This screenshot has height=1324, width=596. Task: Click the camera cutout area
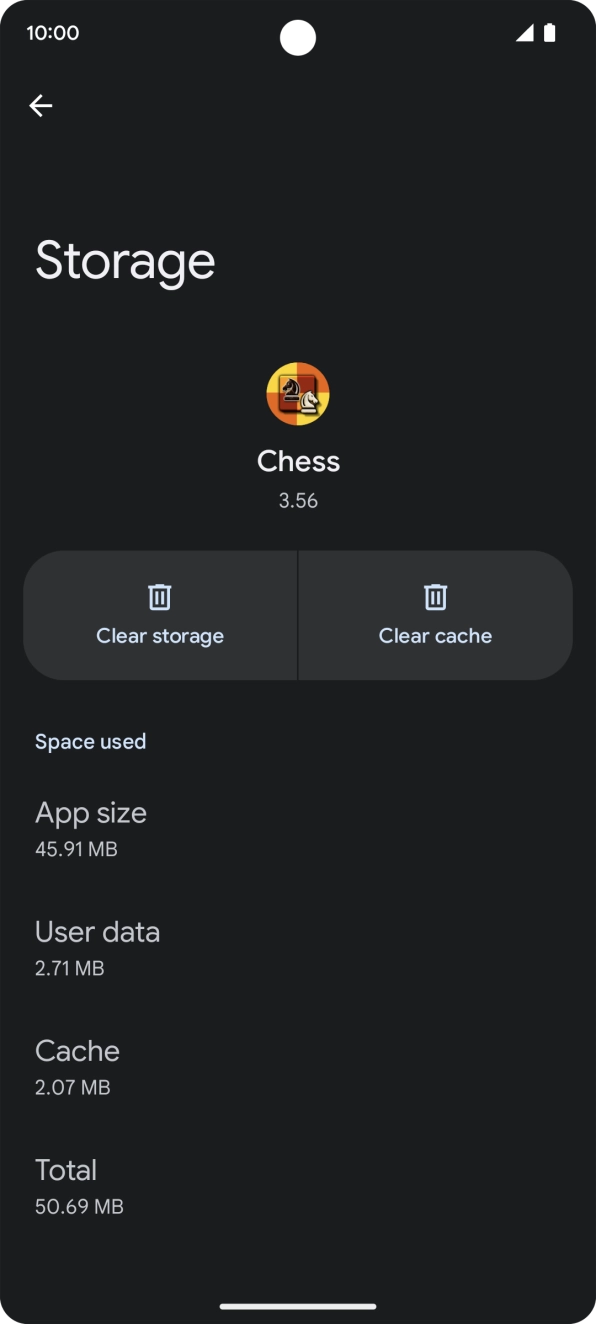pos(298,38)
